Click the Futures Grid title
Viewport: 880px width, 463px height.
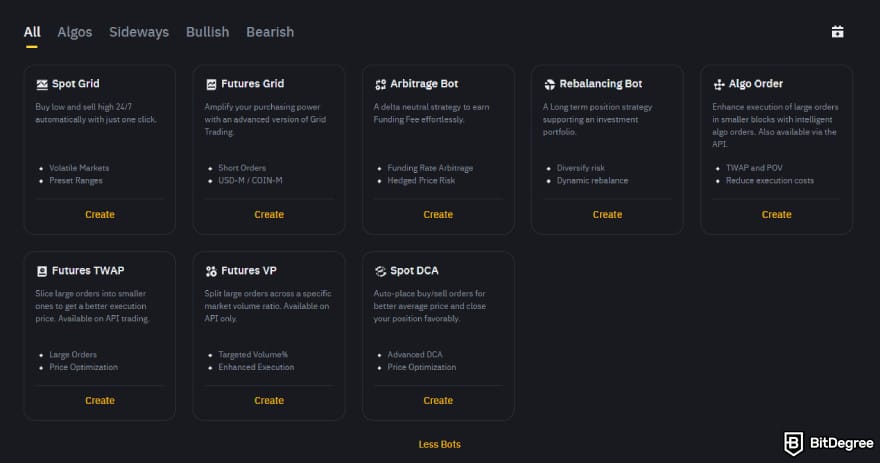(x=253, y=84)
